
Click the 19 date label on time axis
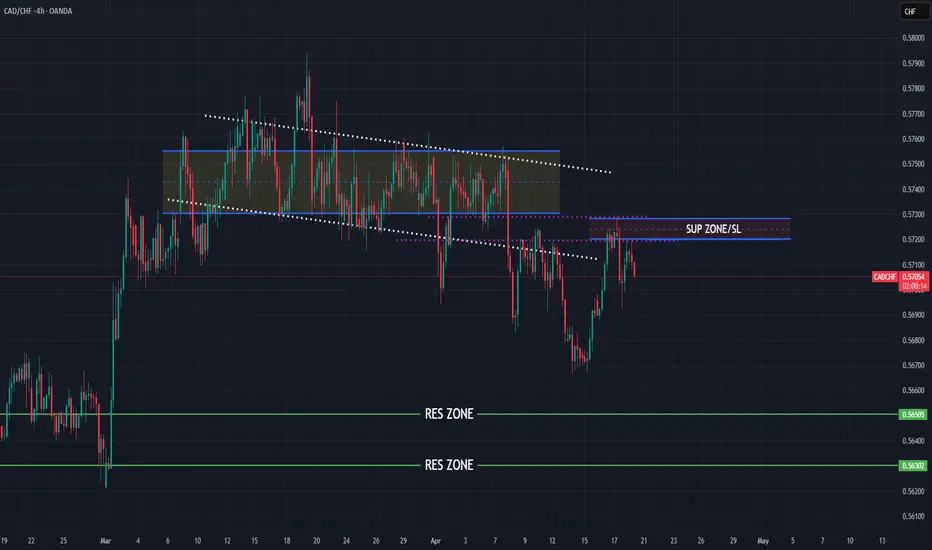tap(4, 540)
